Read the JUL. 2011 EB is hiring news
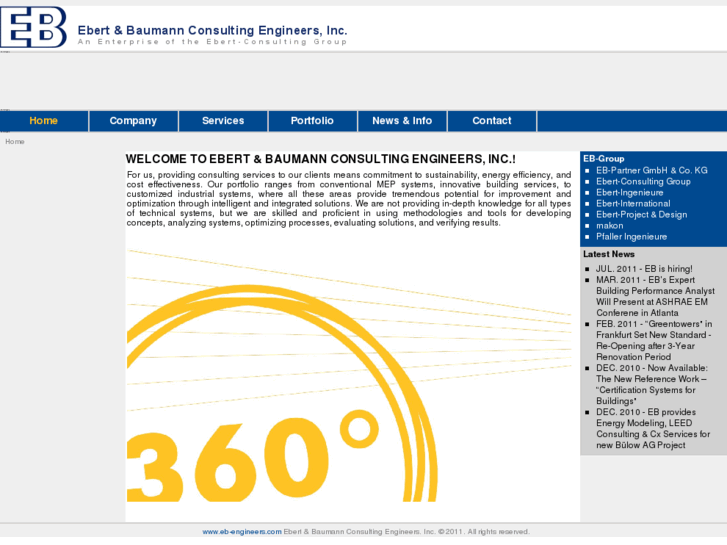The height and width of the screenshot is (545, 727). [644, 269]
